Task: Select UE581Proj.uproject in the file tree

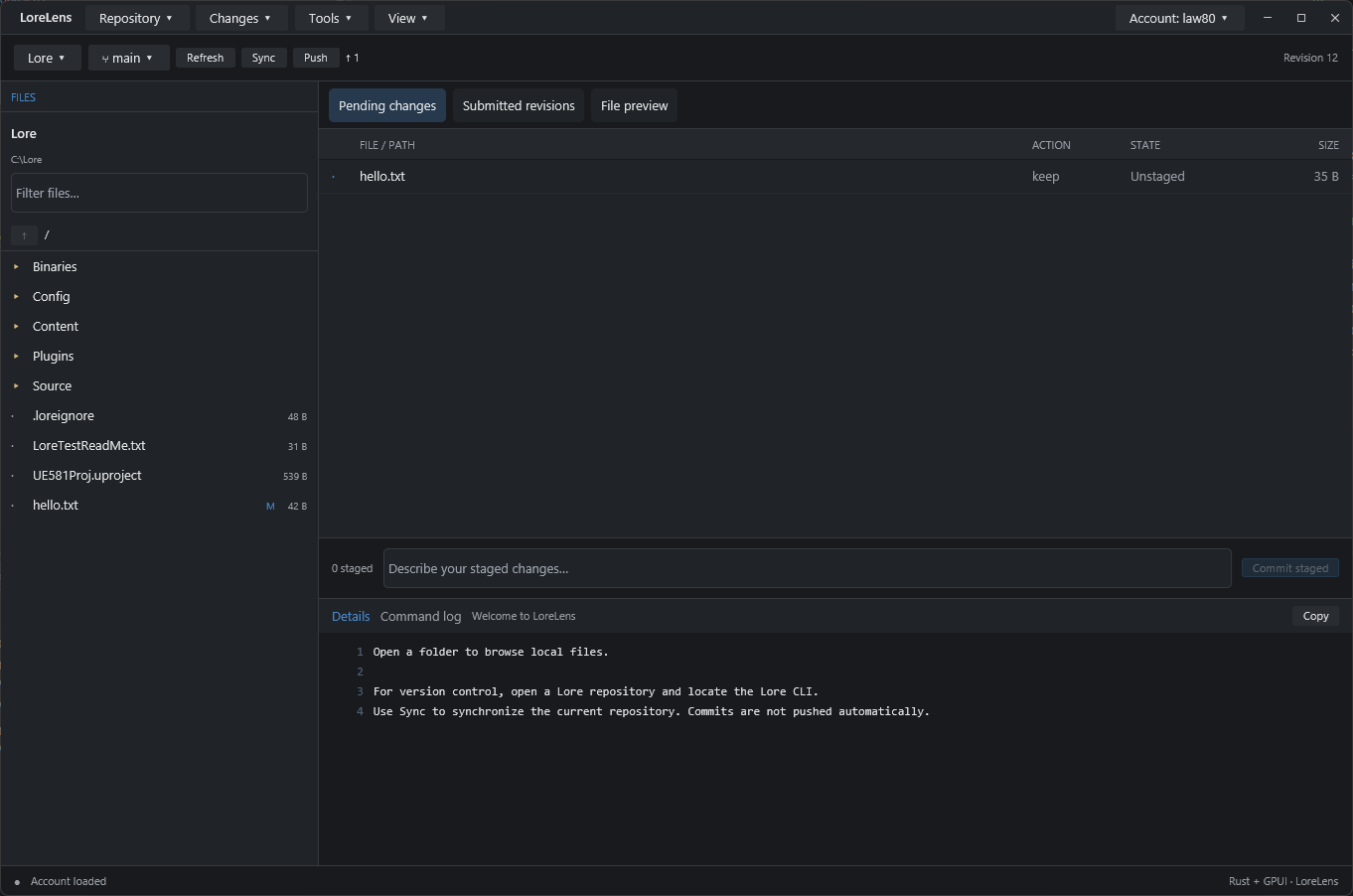Action: (x=159, y=475)
